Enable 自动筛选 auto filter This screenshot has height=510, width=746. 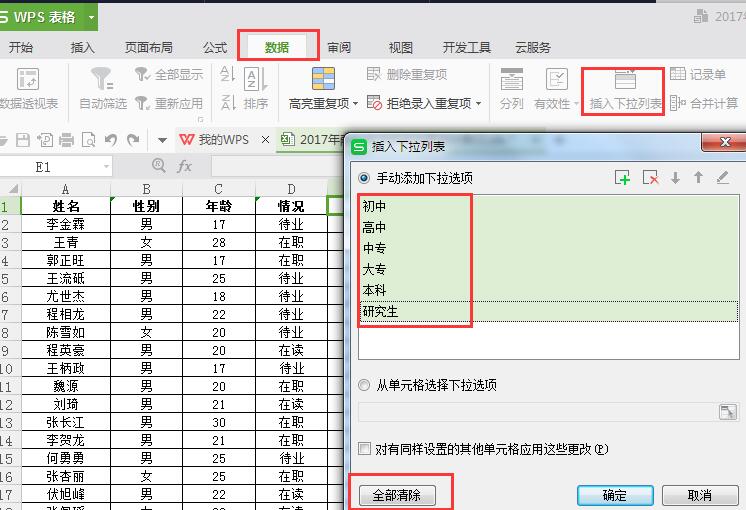click(x=103, y=88)
